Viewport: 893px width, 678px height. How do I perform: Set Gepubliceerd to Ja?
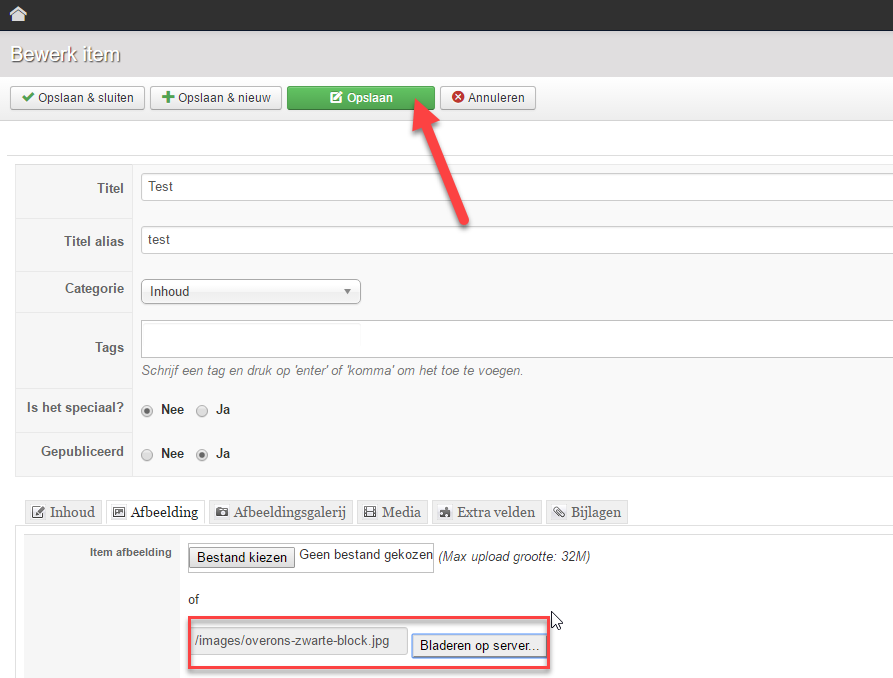[x=202, y=455]
